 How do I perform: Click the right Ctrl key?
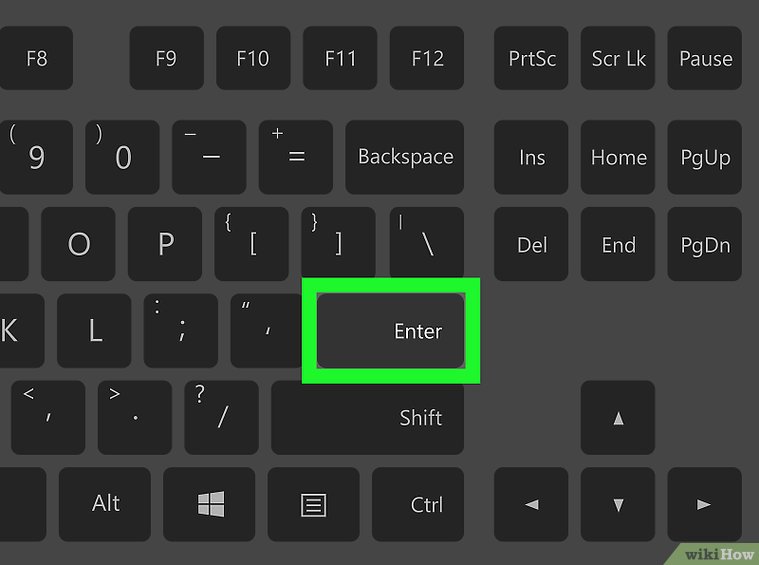coord(418,504)
